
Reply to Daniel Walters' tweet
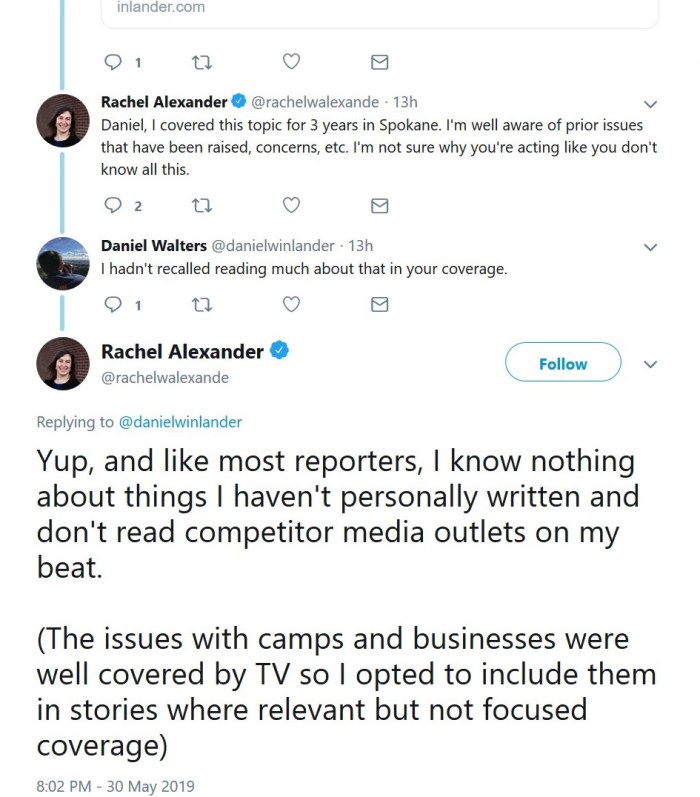click(x=113, y=304)
